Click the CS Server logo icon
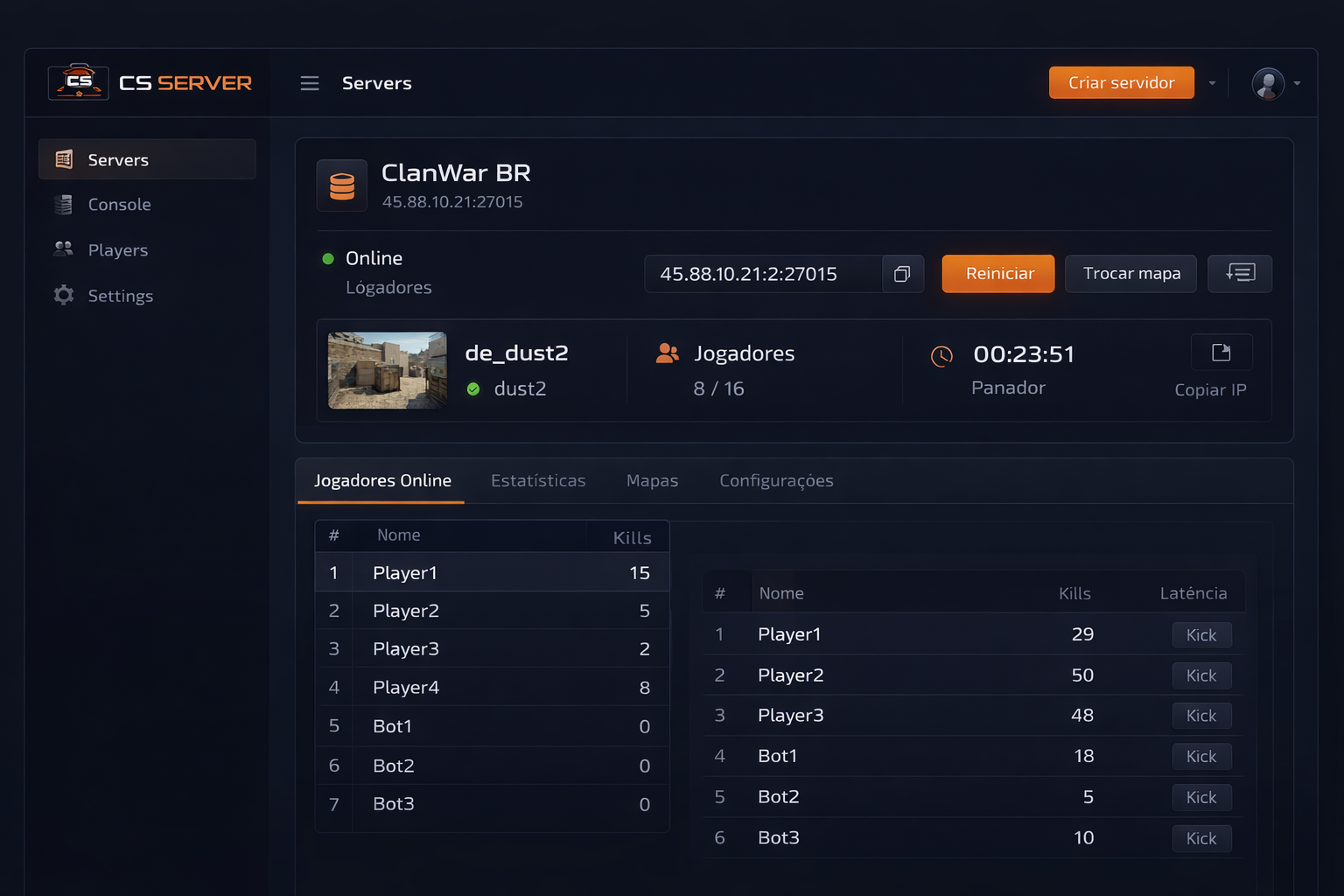Screen dimensions: 1344x896 pyautogui.click(x=78, y=81)
